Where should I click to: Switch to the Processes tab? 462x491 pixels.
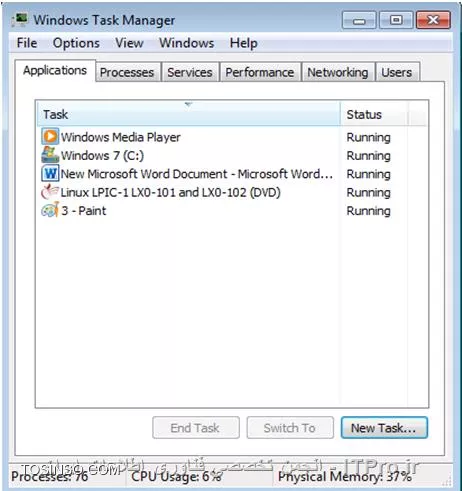127,72
